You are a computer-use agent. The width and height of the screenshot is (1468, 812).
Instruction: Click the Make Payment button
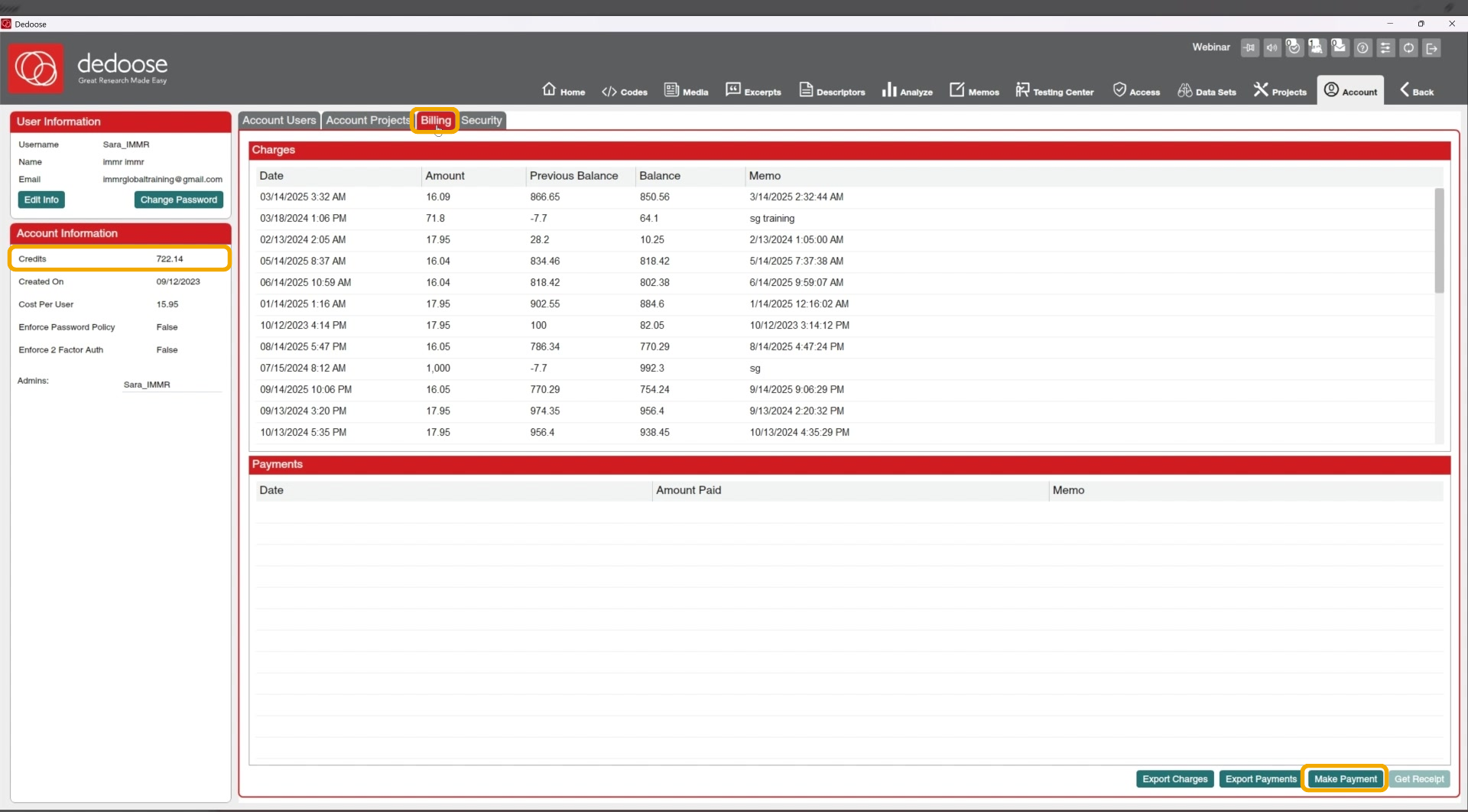coord(1345,779)
